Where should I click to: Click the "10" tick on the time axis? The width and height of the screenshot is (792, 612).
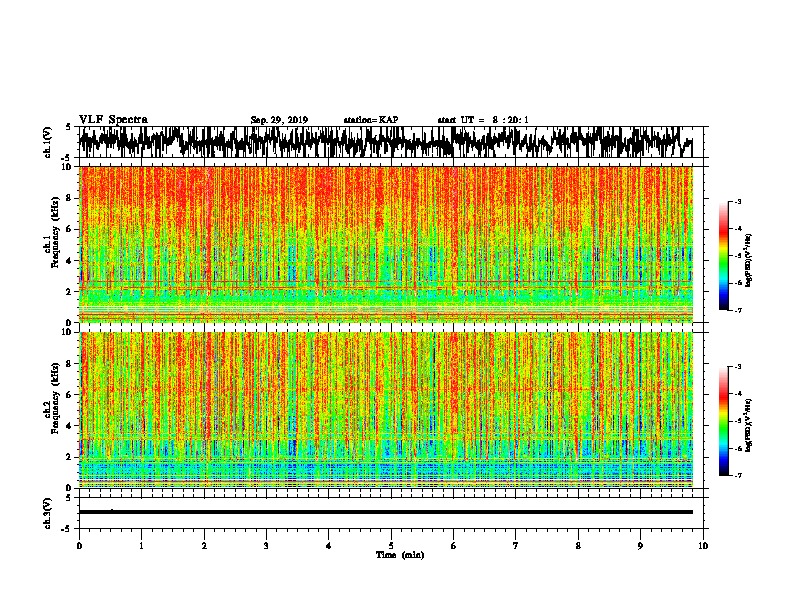coord(703,546)
